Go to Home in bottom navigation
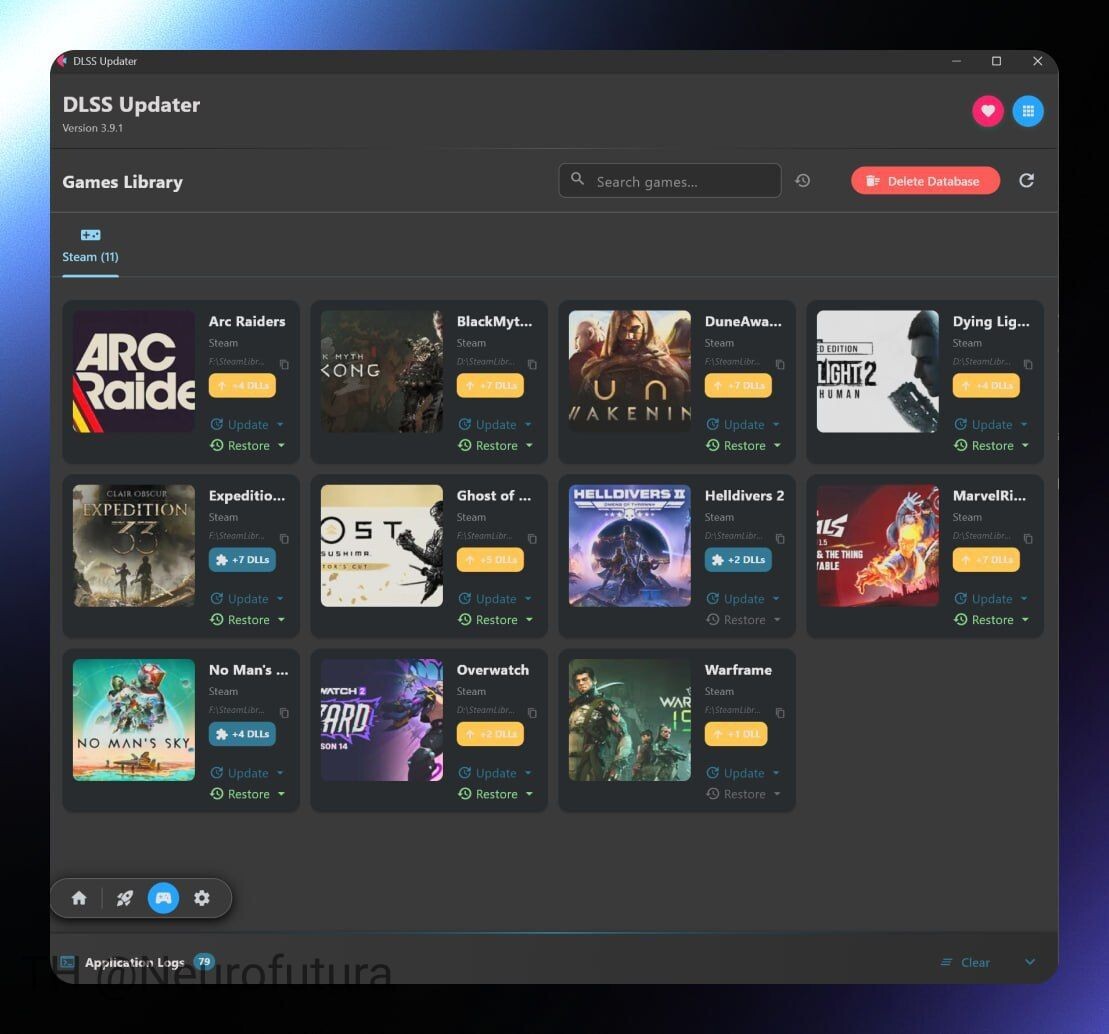This screenshot has height=1034, width=1109. click(x=79, y=898)
